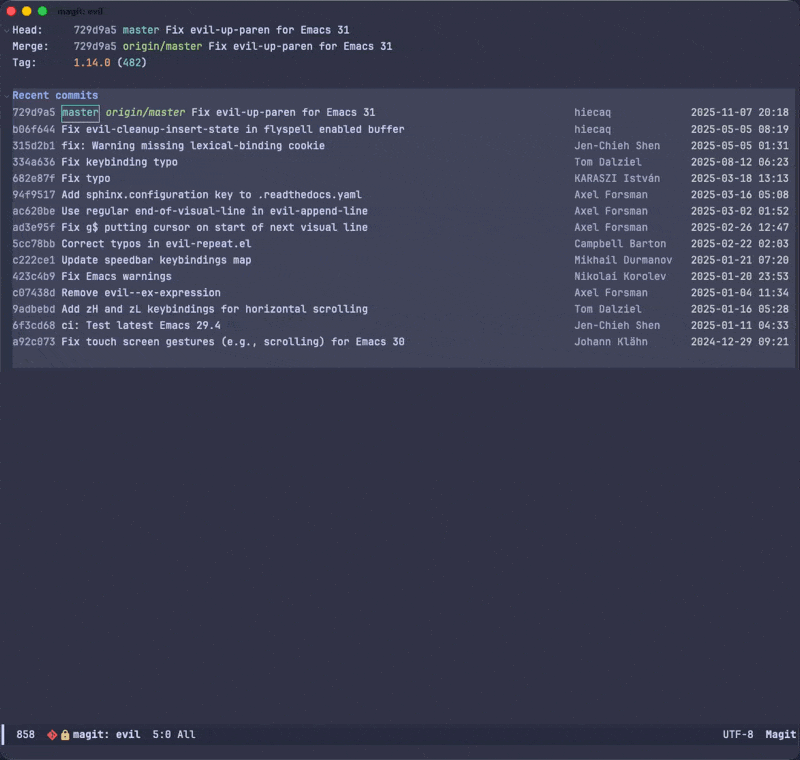Image resolution: width=800 pixels, height=760 pixels.
Task: Select commit hash c222ce1
Action: (x=34, y=260)
